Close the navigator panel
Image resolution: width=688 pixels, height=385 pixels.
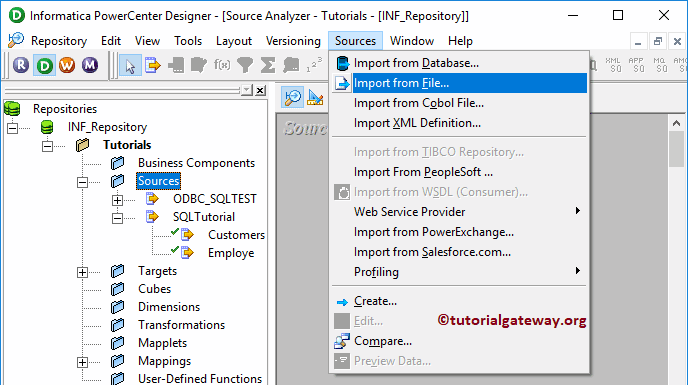point(260,90)
